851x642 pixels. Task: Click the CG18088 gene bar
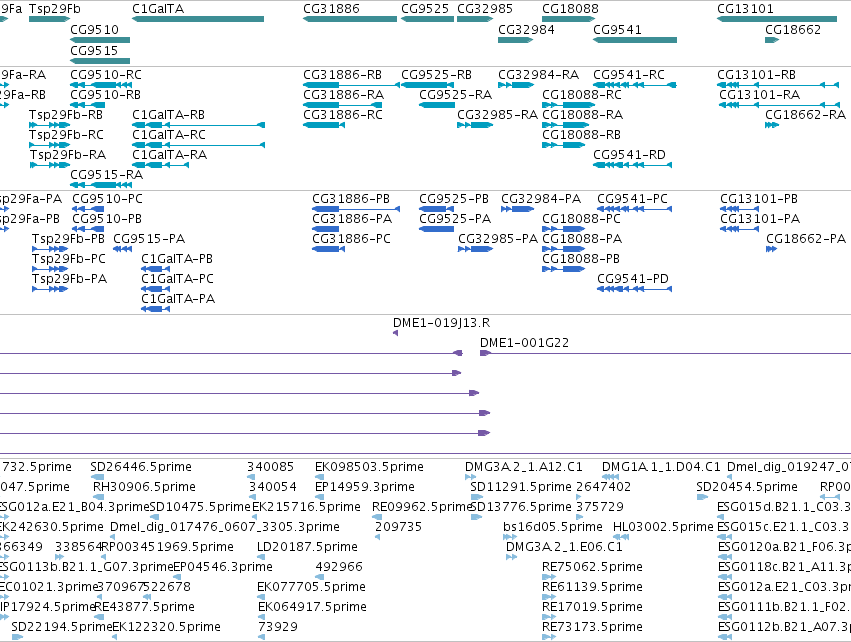pos(568,19)
